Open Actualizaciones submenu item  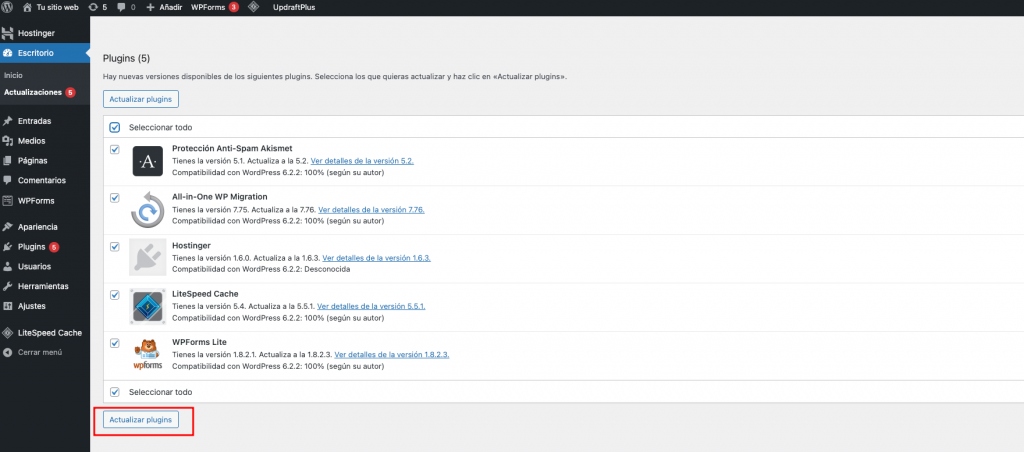[x=33, y=92]
